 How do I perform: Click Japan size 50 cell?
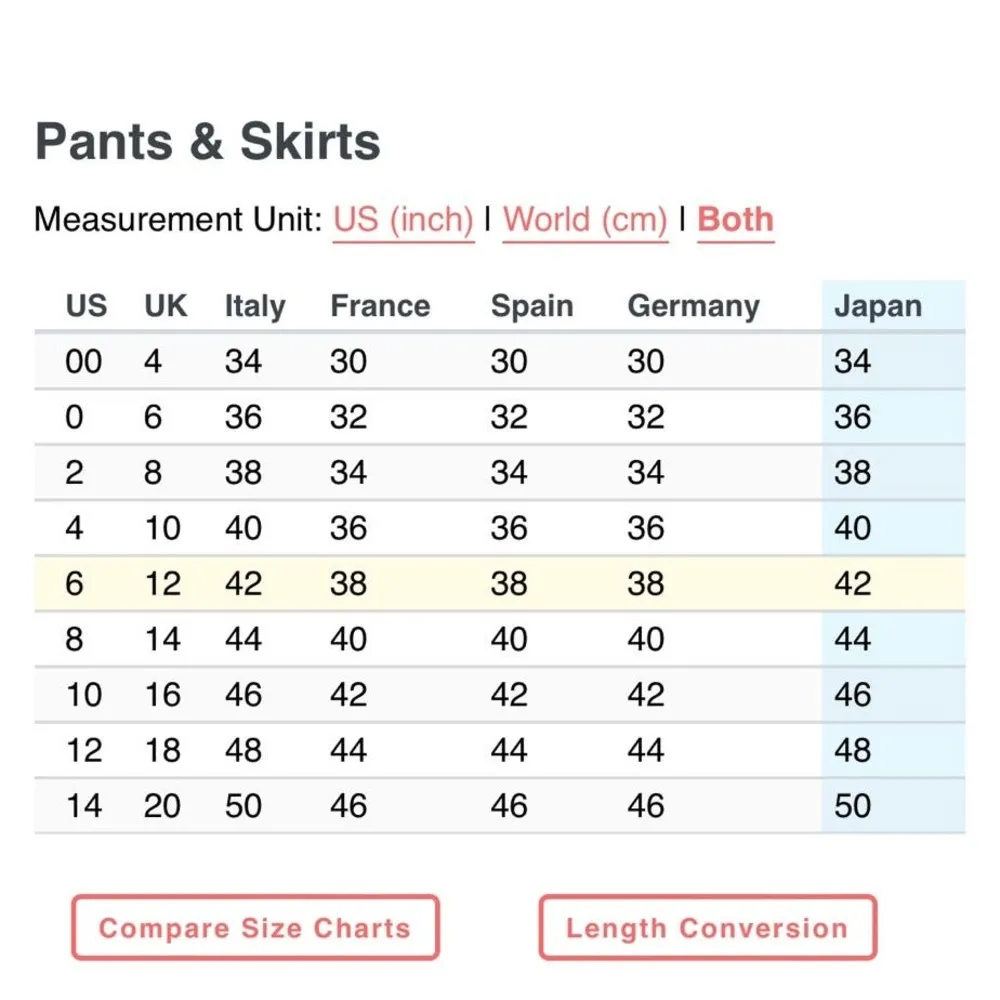click(x=852, y=805)
